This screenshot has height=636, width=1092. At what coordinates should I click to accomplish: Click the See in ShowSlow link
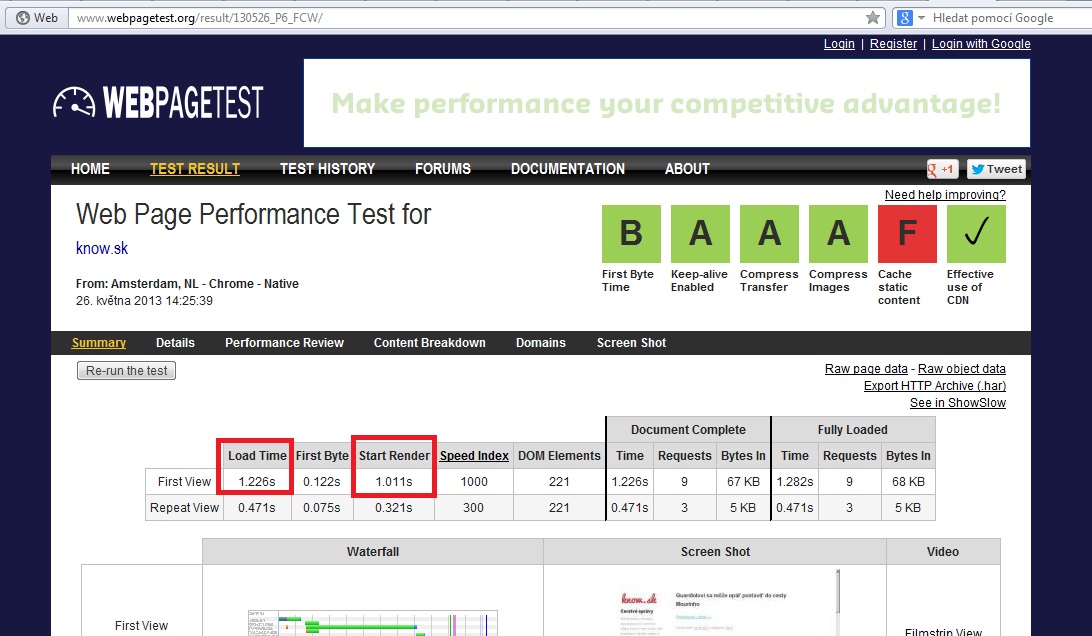958,403
